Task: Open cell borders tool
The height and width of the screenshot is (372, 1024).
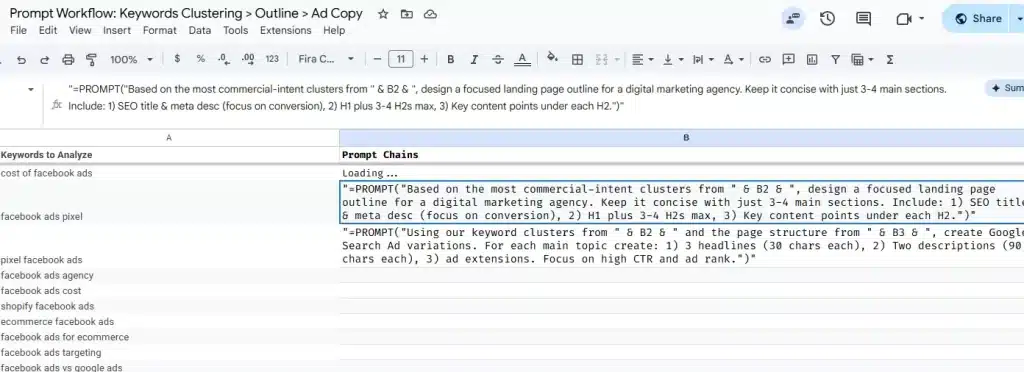Action: click(577, 59)
